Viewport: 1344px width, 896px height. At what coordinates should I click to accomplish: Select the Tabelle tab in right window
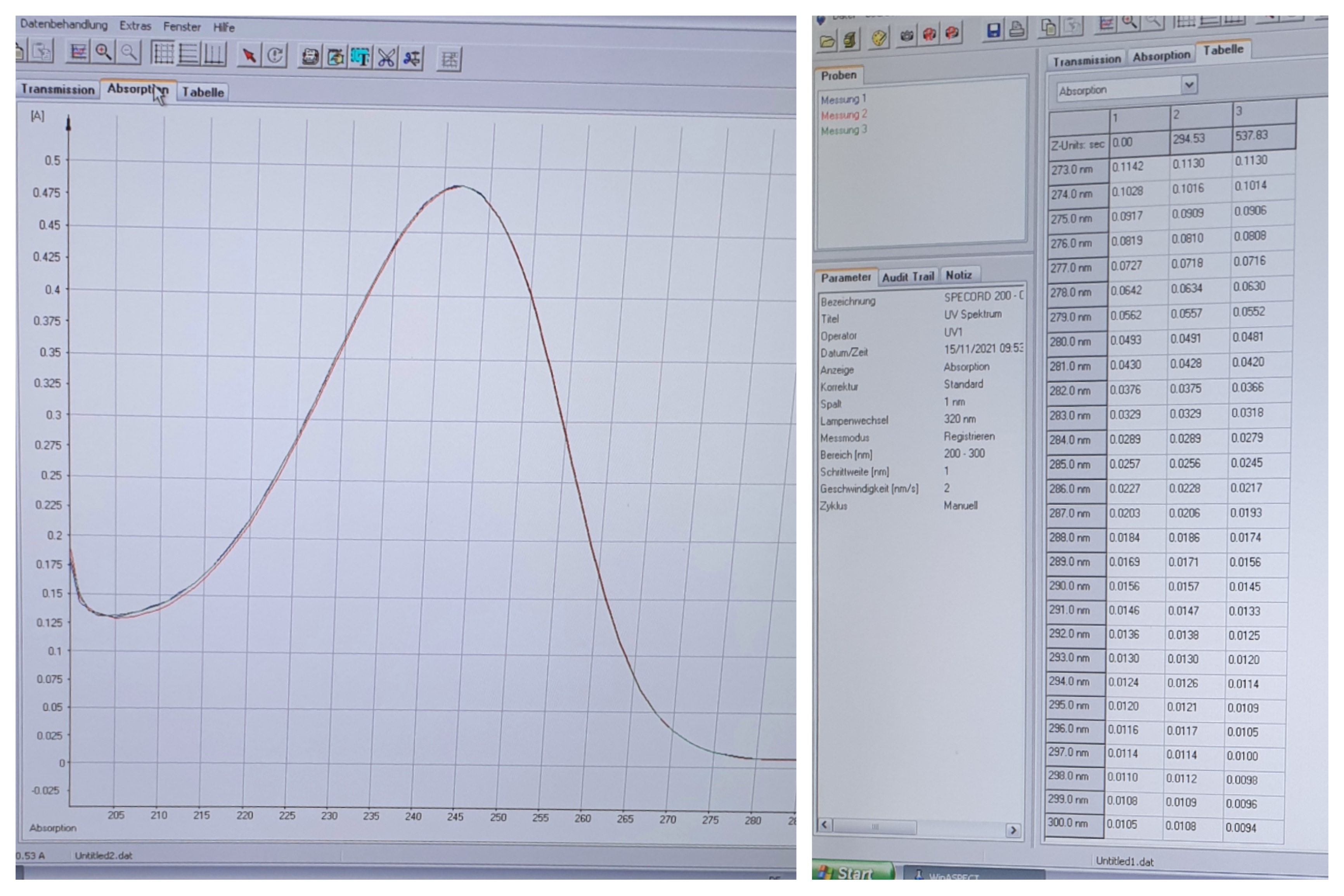click(1223, 50)
